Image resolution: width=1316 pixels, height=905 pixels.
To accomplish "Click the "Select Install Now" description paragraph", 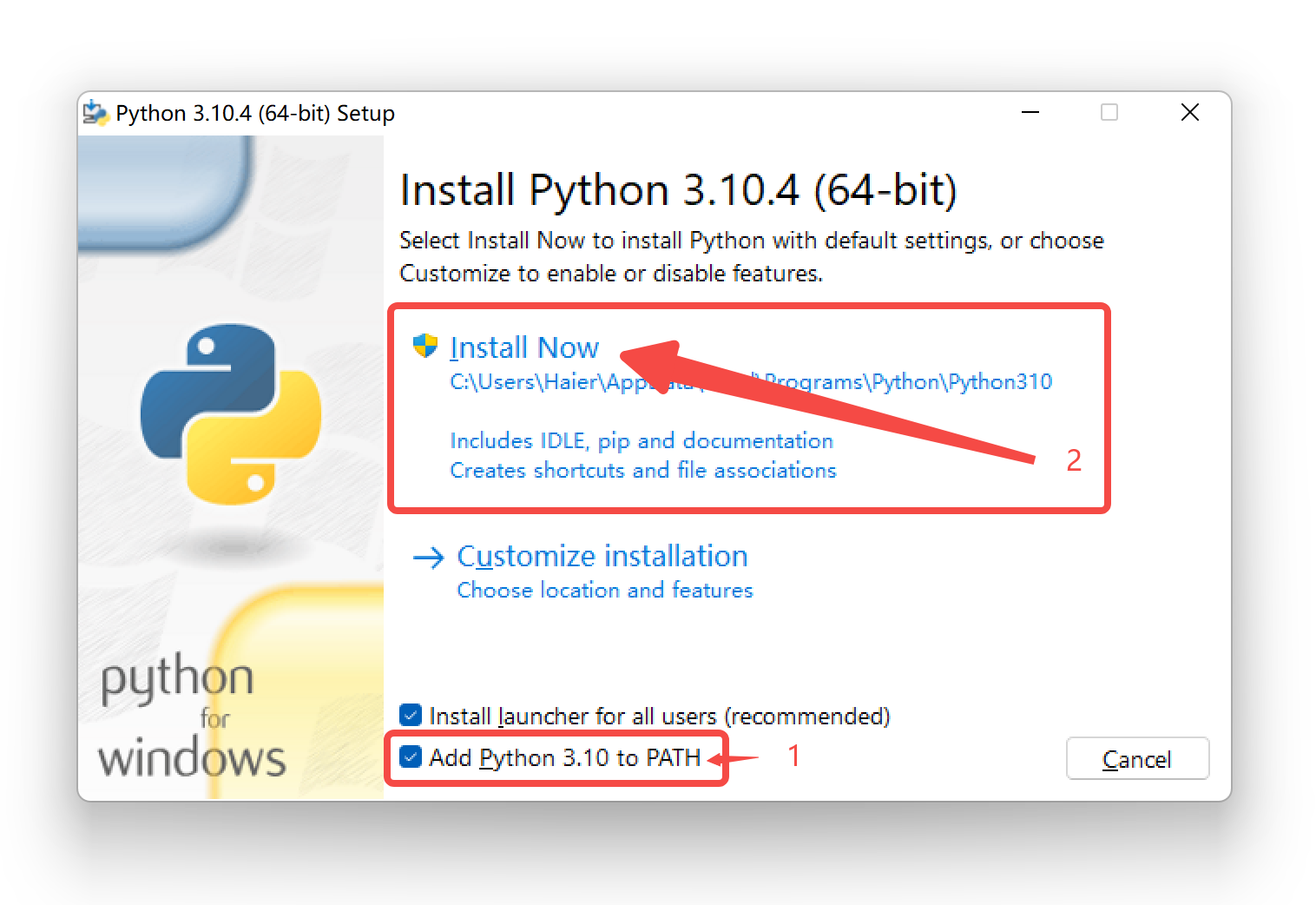I will [751, 256].
